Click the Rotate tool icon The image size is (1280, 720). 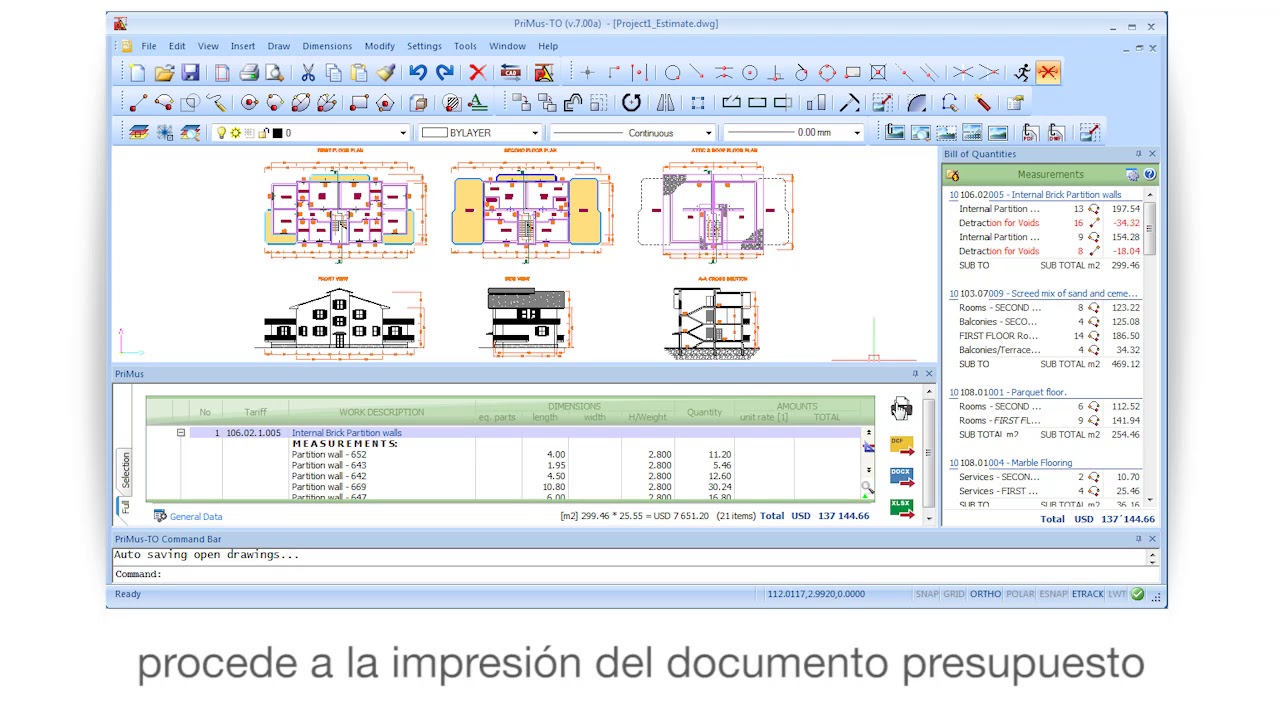pyautogui.click(x=631, y=102)
